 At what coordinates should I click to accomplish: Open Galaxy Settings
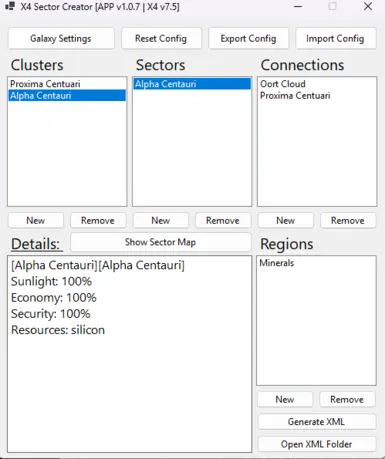61,39
